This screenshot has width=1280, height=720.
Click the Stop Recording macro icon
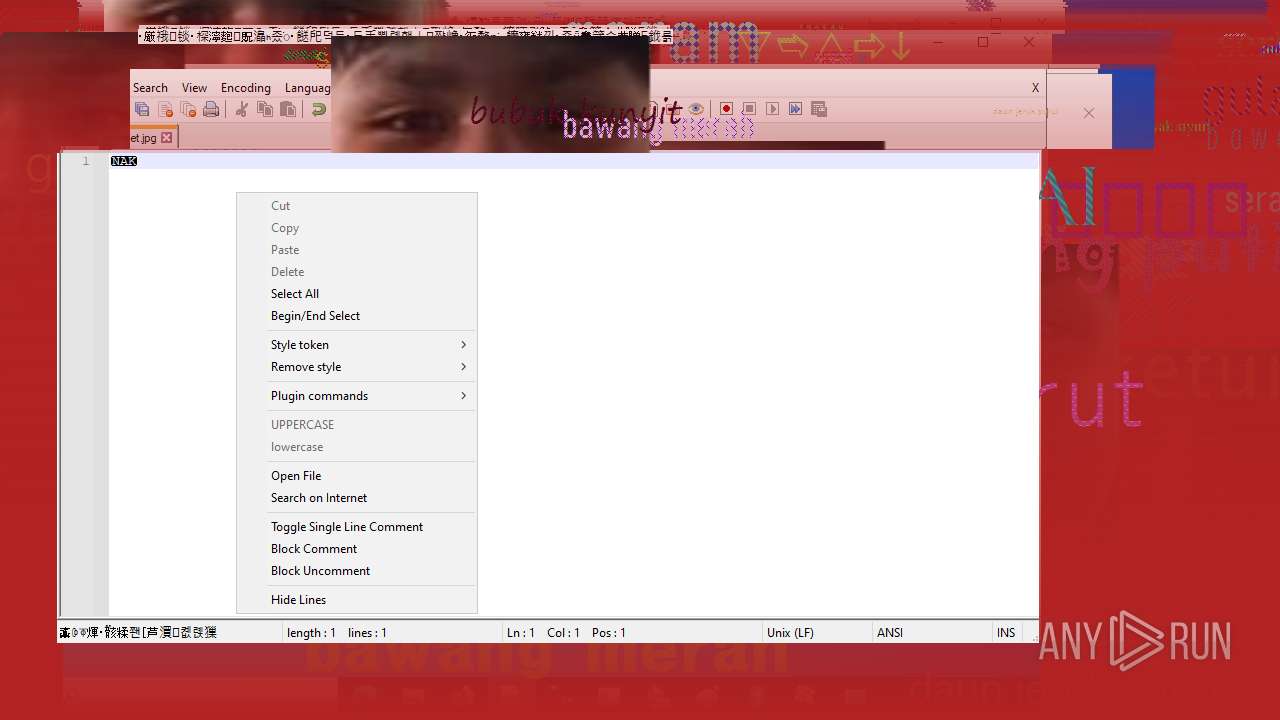coord(749,108)
